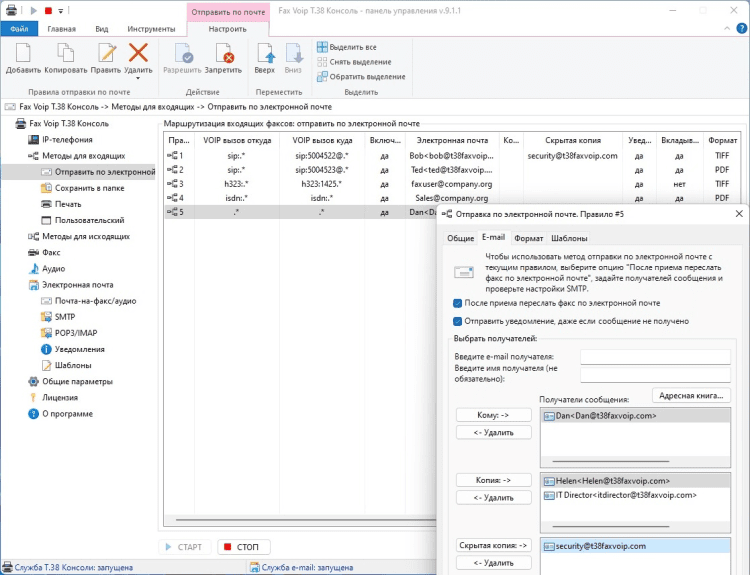Toggle 'После приема переслать факс' checkbox

point(457,303)
